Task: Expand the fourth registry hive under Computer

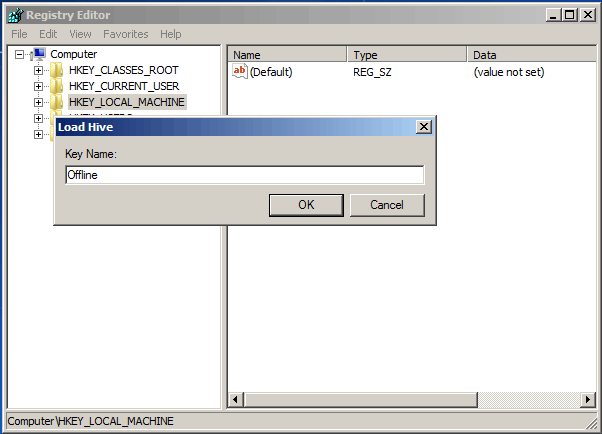Action: (x=38, y=118)
